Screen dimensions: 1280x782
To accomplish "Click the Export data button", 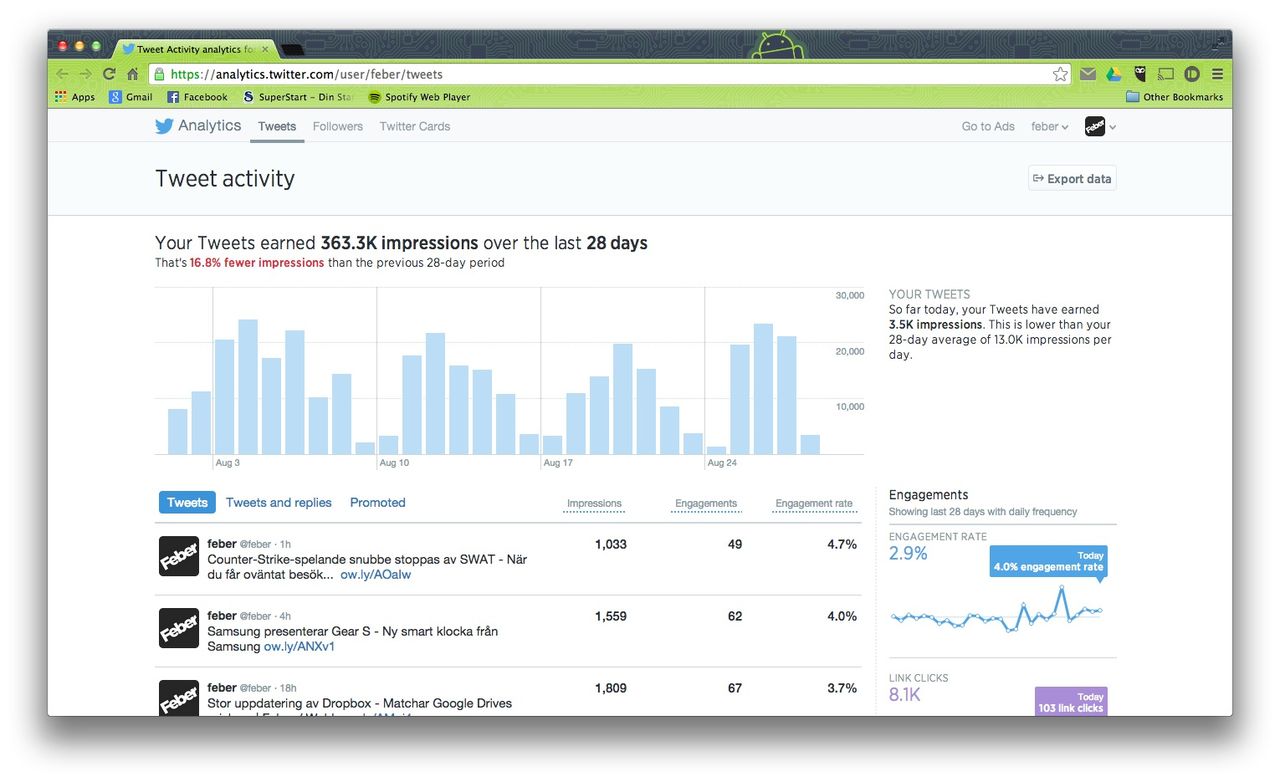I will pos(1072,179).
